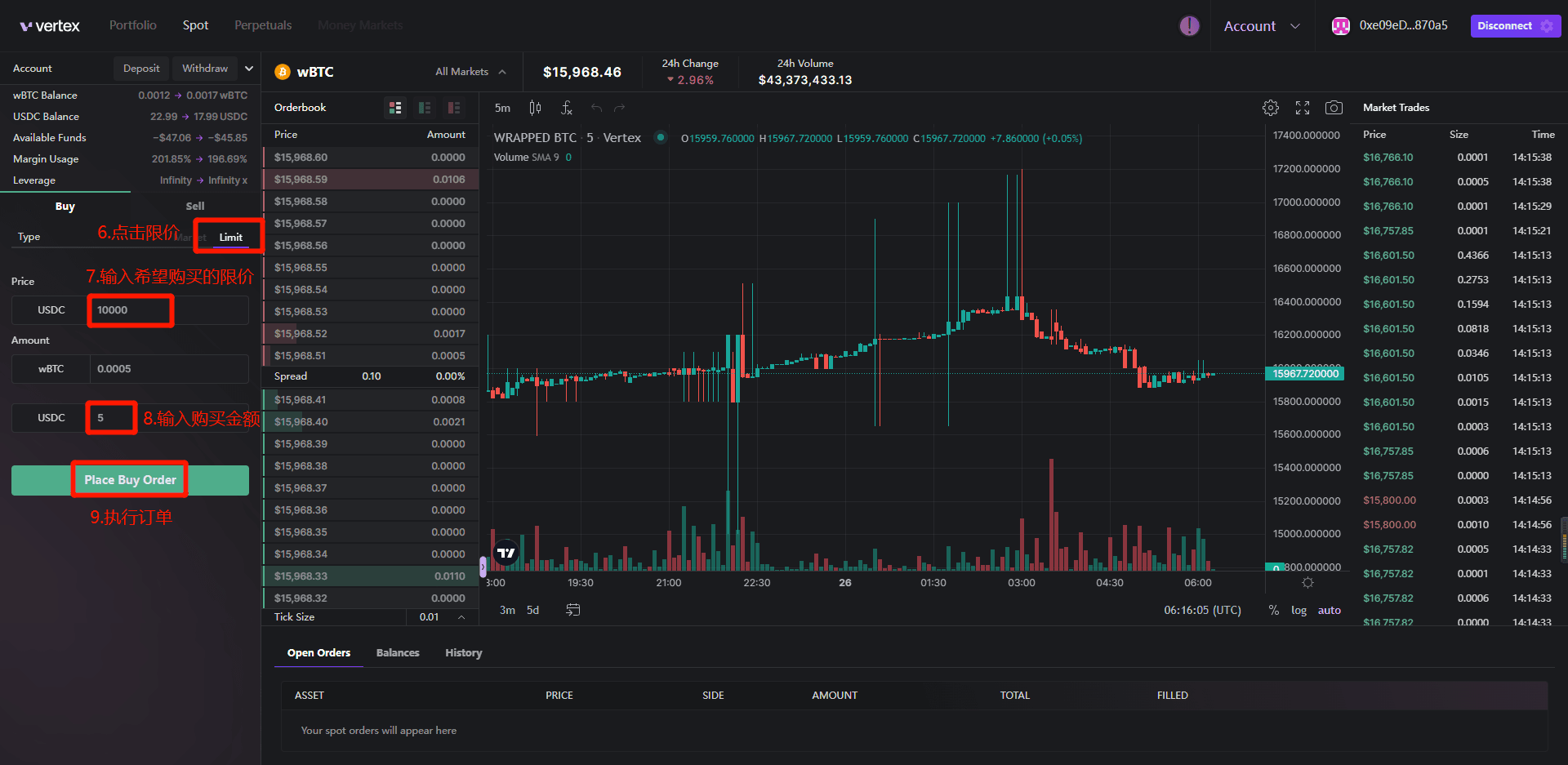Click ask row $15,968.59
The image size is (1568, 765).
point(370,180)
